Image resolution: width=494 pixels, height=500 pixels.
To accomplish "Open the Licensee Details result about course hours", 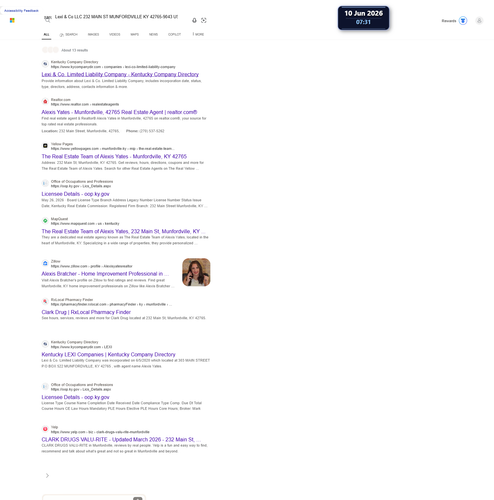I will [75, 397].
